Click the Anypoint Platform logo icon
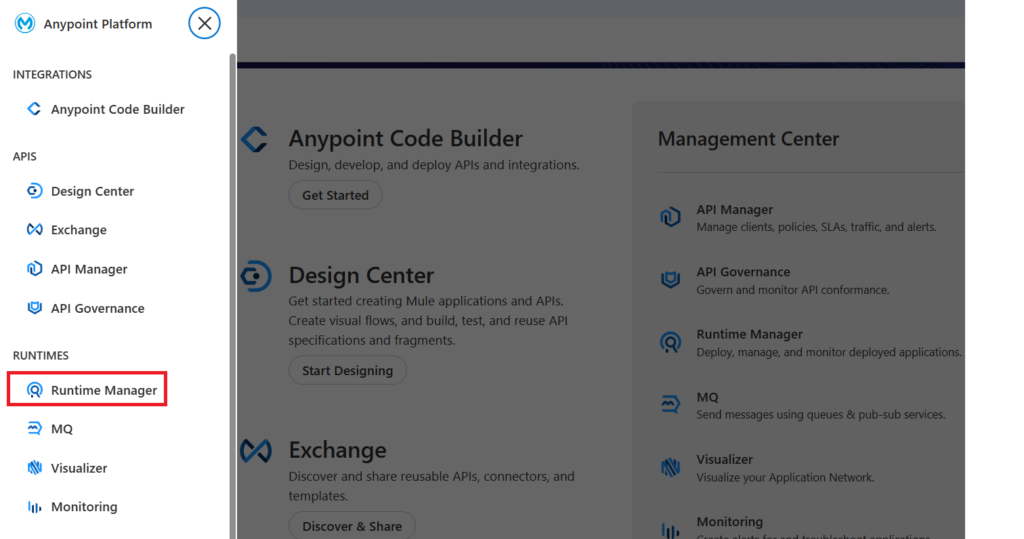Viewport: 1024px width, 539px height. (x=25, y=24)
